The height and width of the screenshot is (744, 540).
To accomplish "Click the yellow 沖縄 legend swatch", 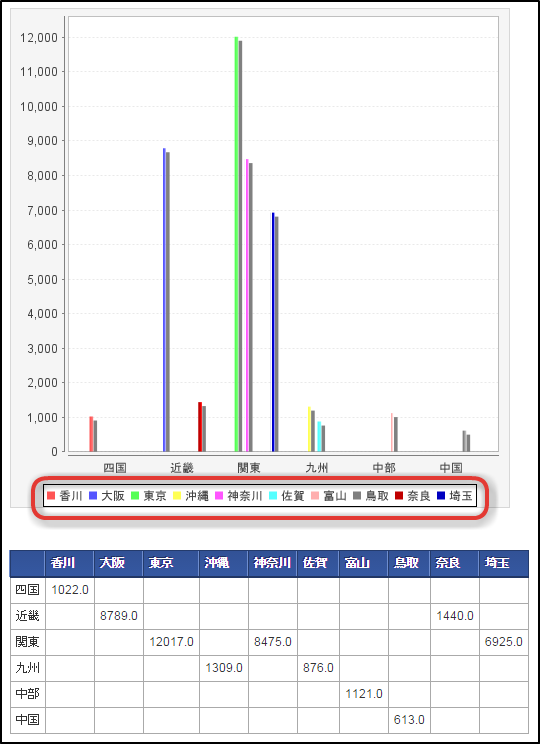I will [177, 496].
